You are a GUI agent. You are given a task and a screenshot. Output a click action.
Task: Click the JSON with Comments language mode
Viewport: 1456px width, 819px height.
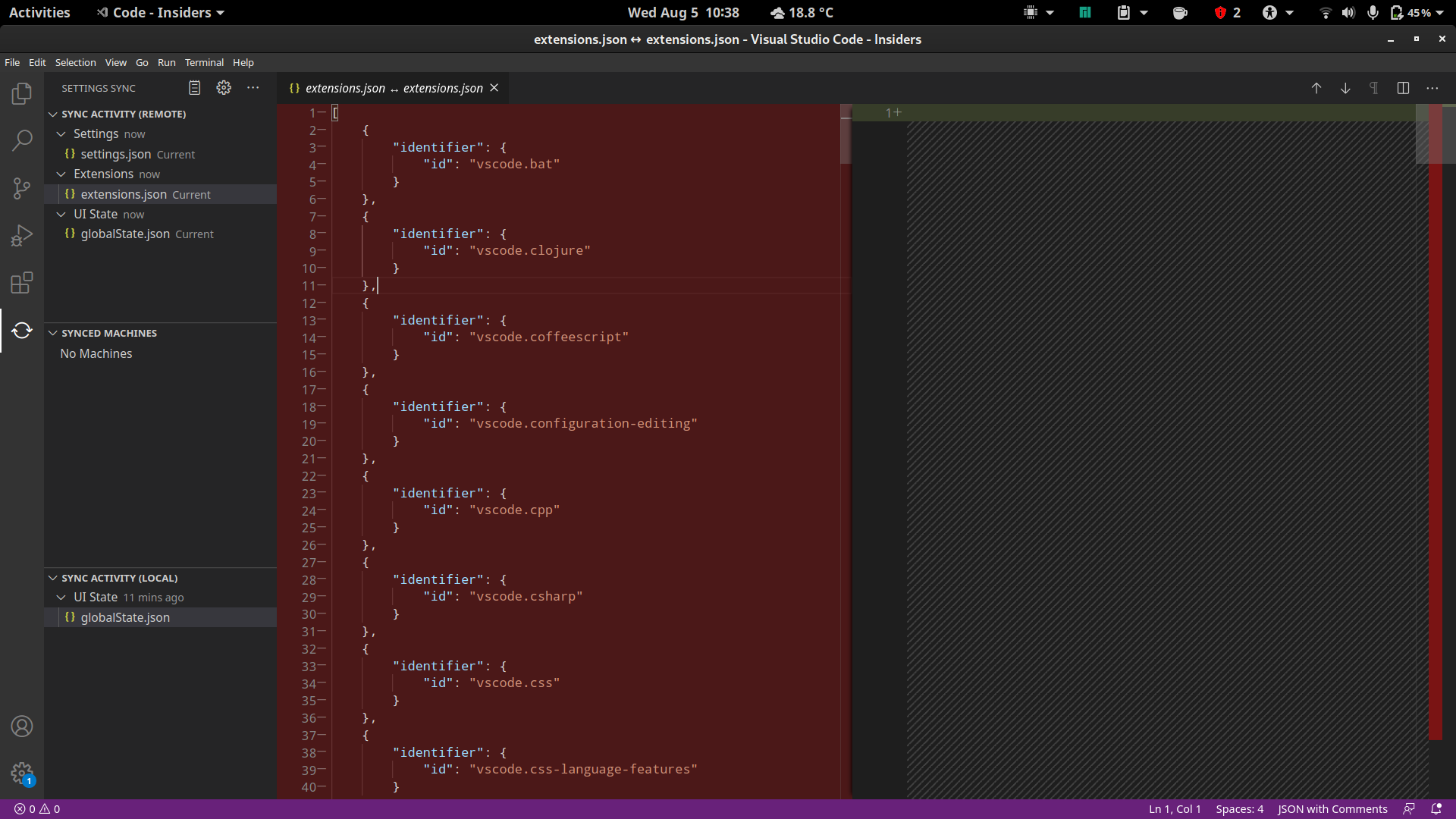[1332, 808]
